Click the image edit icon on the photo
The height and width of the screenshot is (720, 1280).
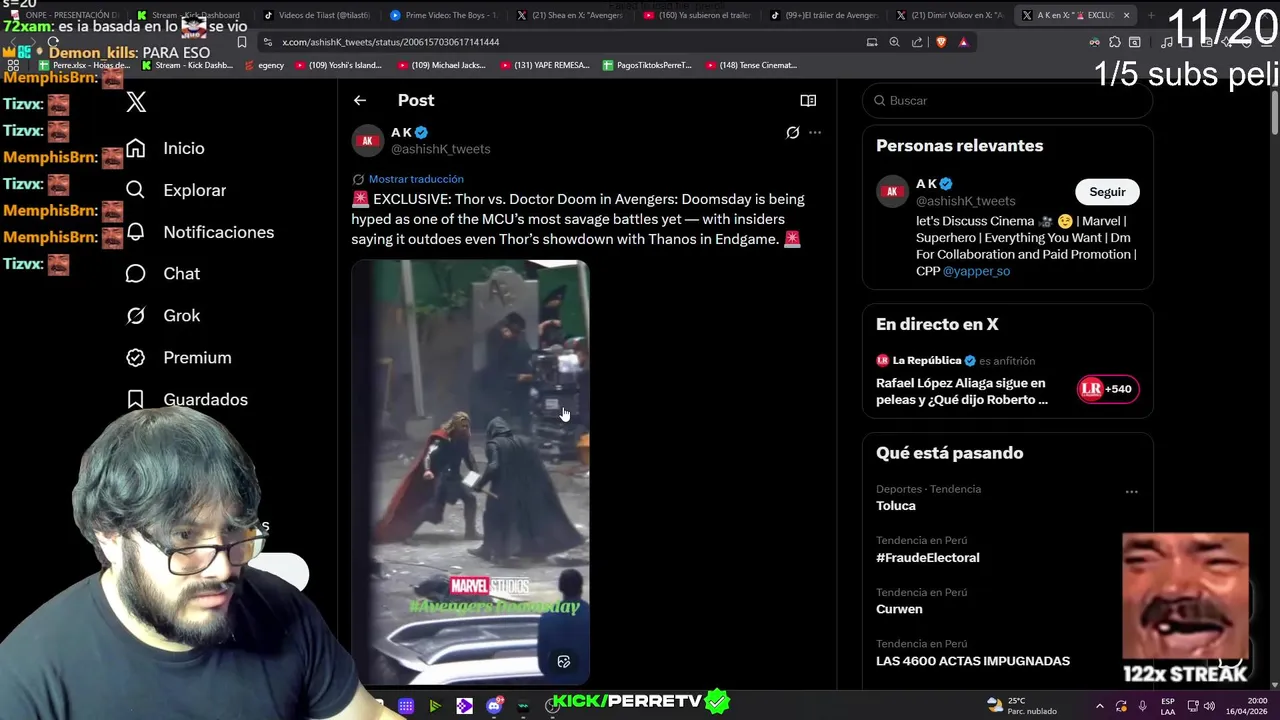coord(564,662)
